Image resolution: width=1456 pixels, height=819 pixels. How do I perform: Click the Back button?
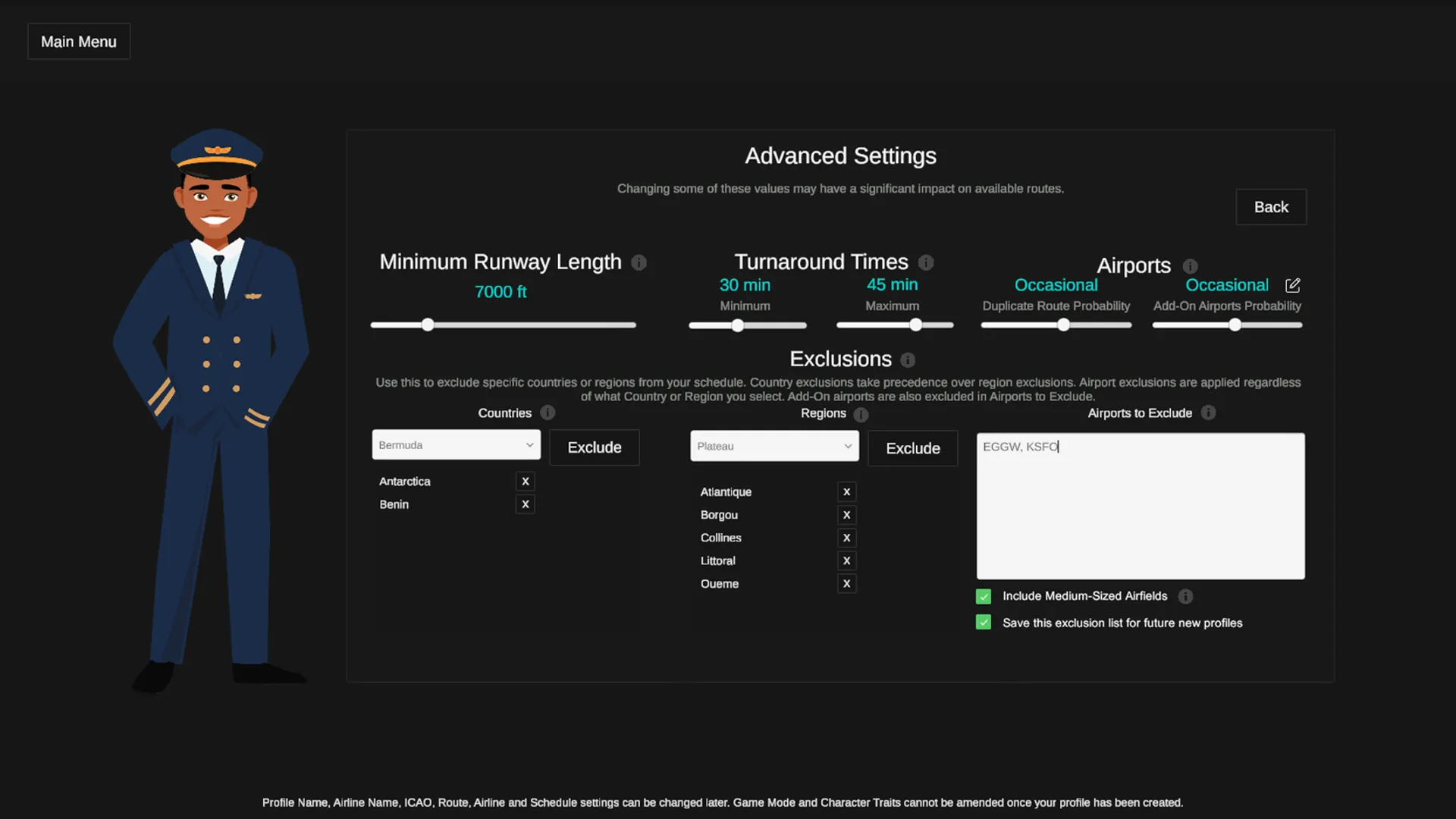1271,207
